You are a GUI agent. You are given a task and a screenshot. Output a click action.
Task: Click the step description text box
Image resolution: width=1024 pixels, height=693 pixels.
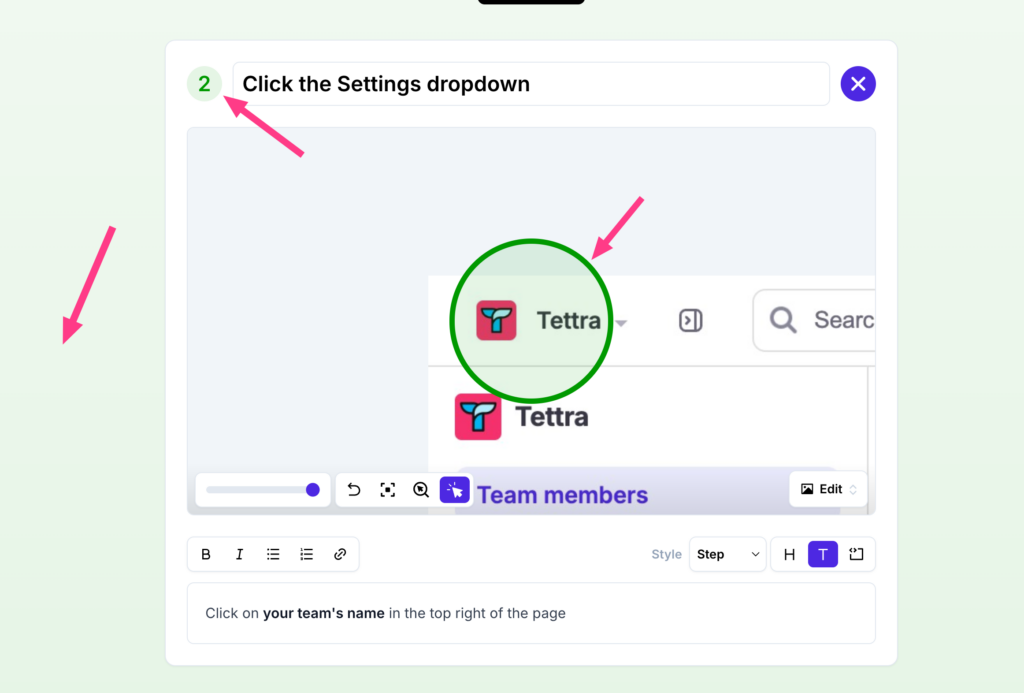[530, 613]
